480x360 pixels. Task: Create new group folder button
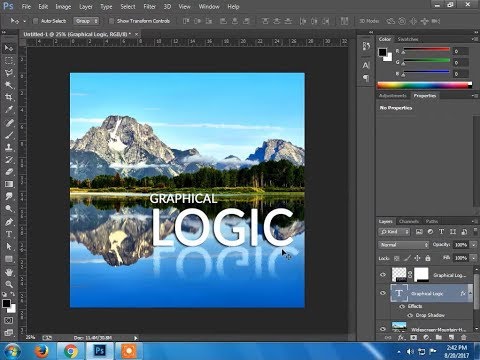click(439, 337)
